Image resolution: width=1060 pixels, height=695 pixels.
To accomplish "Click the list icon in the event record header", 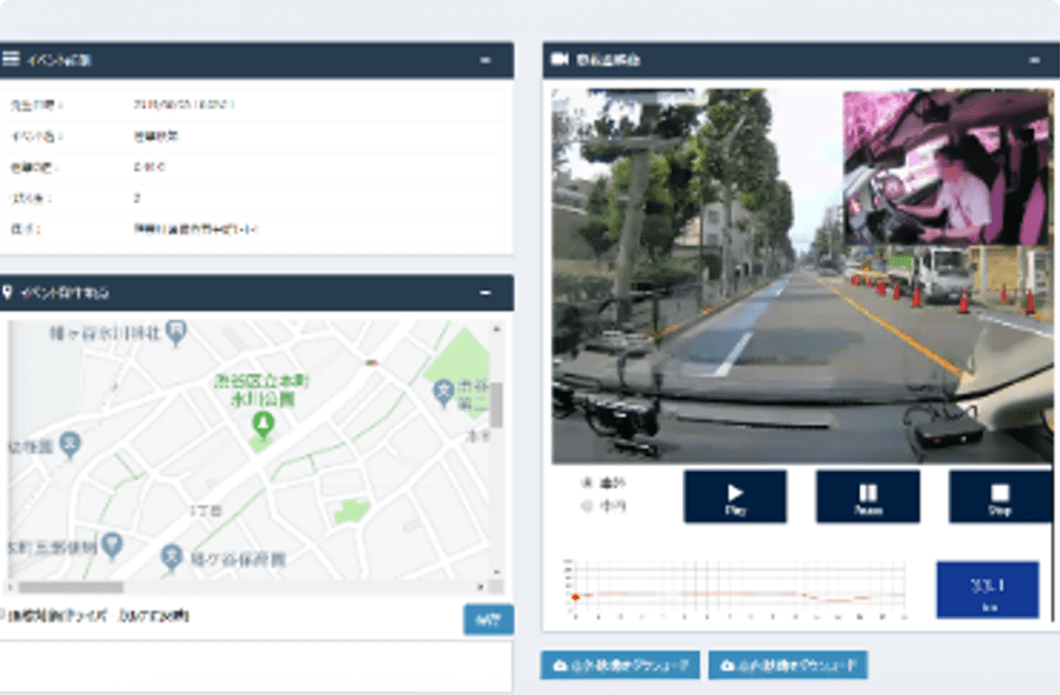I will click(x=11, y=59).
